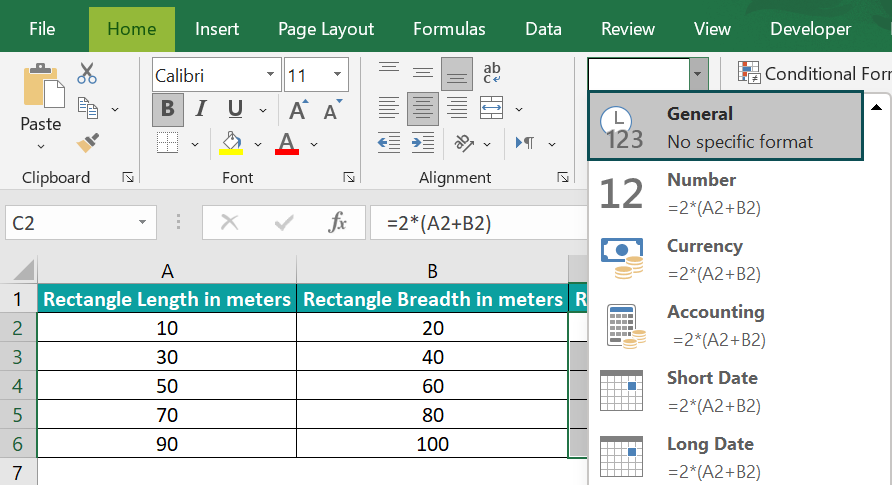Choose Number format option
892x485 pixels.
coord(726,193)
